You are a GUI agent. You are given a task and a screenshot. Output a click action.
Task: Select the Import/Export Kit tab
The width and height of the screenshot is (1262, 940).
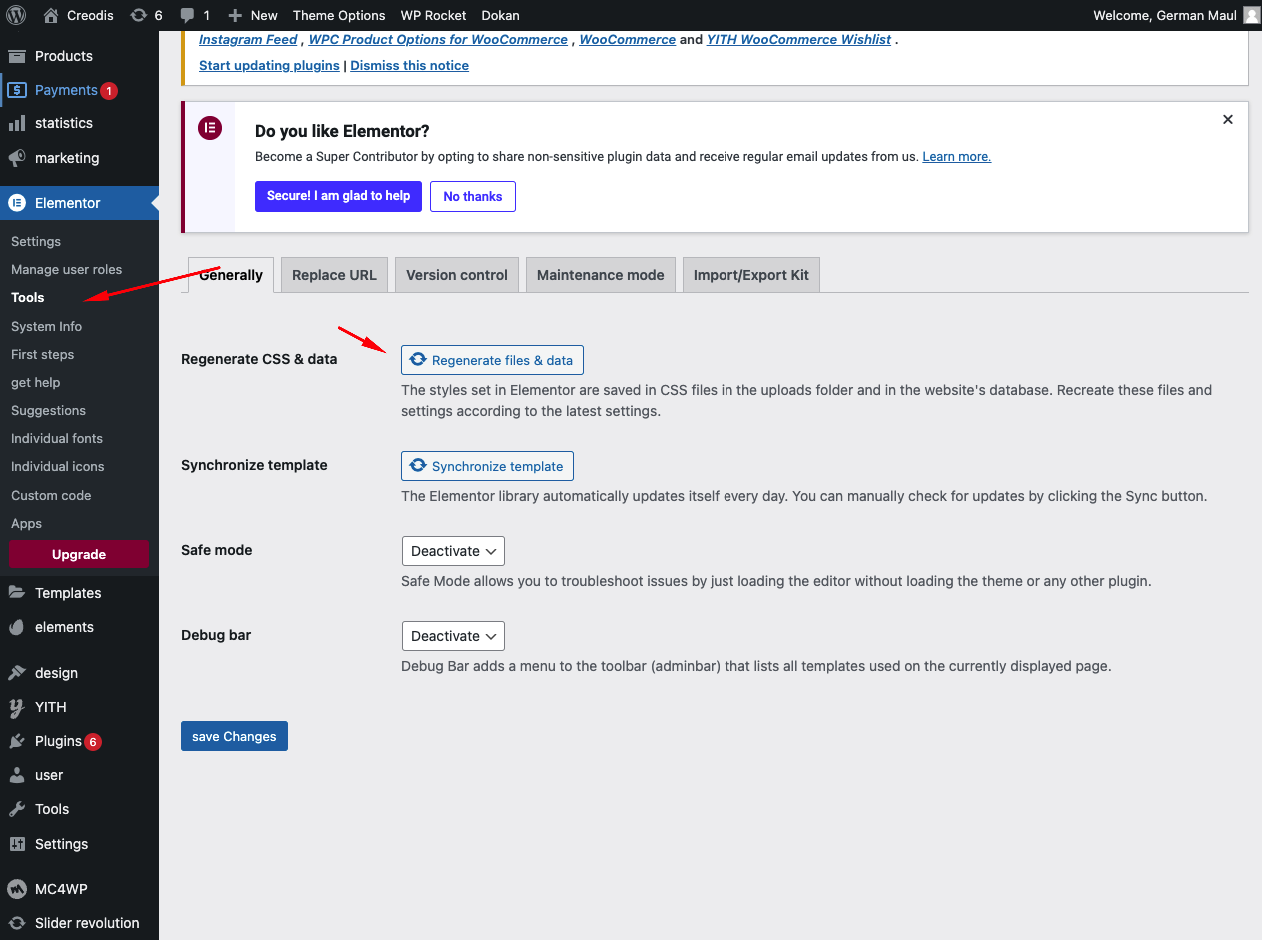[751, 275]
